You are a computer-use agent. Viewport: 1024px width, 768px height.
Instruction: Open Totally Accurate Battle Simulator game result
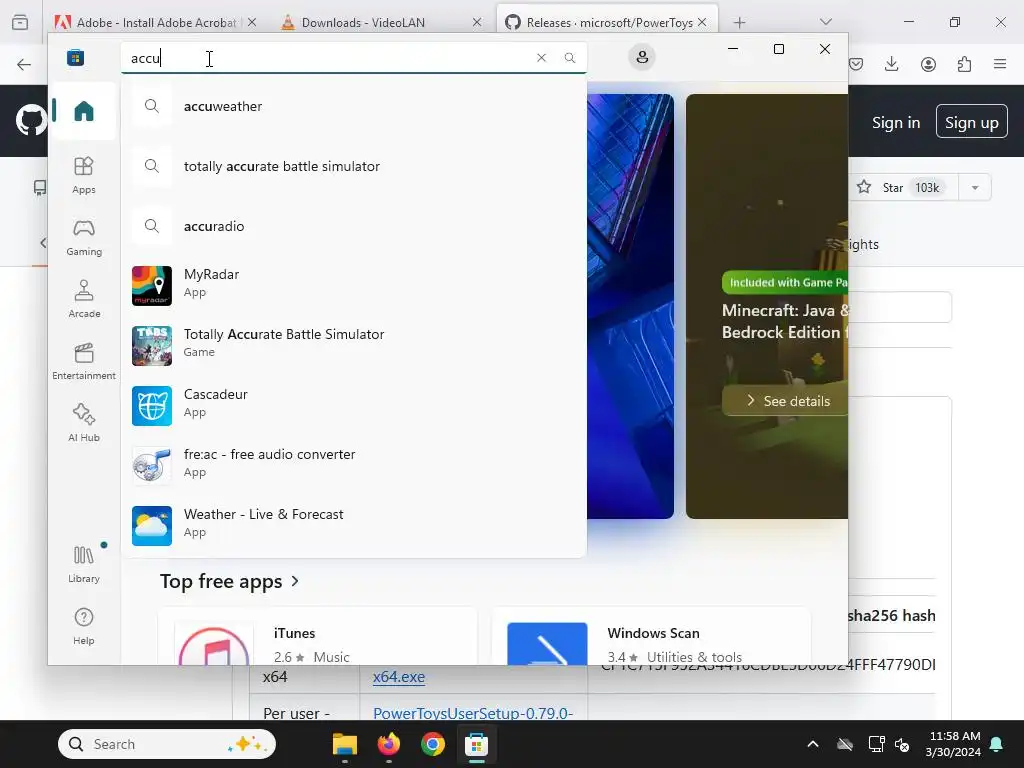tap(353, 345)
